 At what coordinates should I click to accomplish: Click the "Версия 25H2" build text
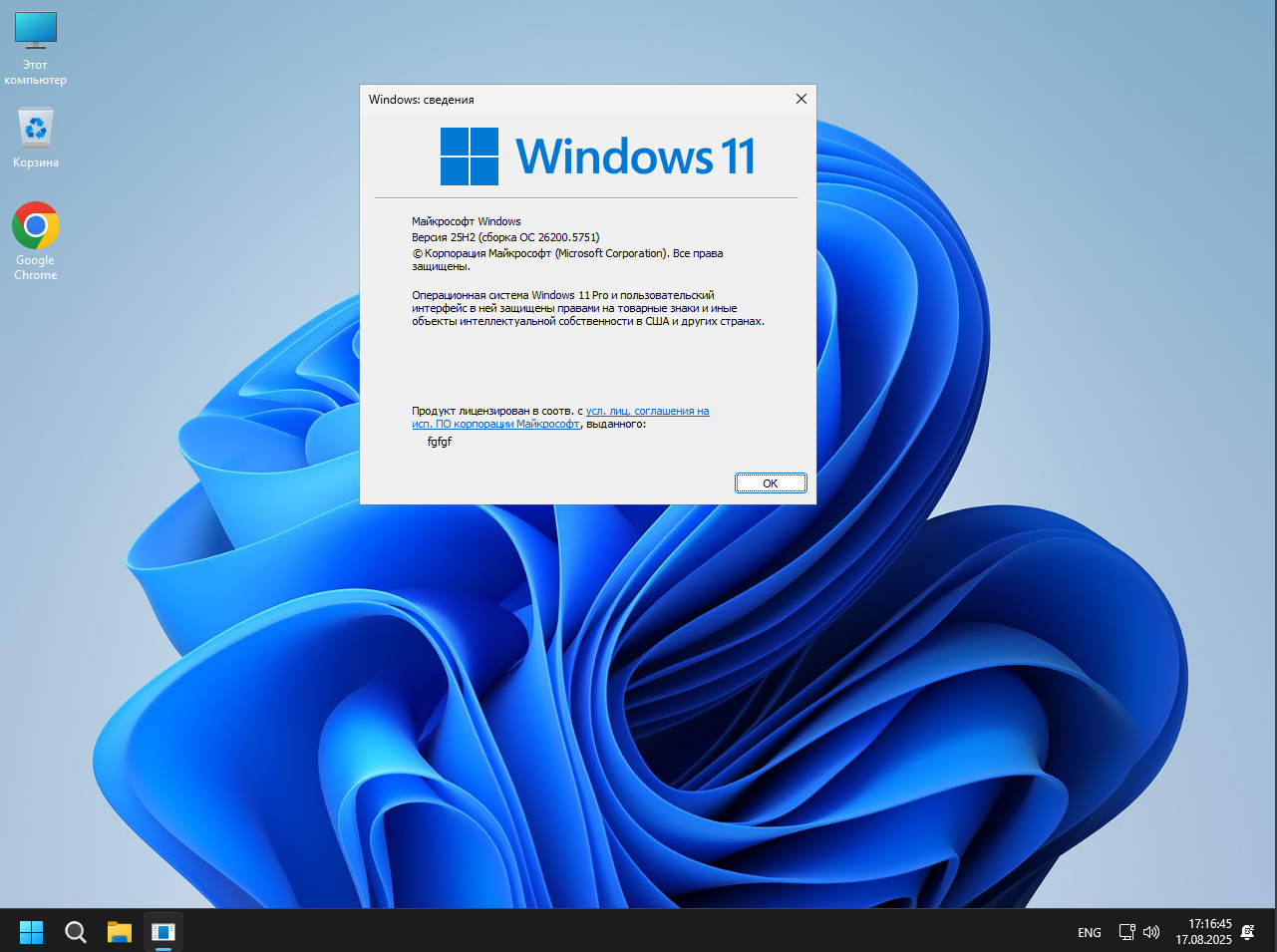pyautogui.click(x=505, y=237)
